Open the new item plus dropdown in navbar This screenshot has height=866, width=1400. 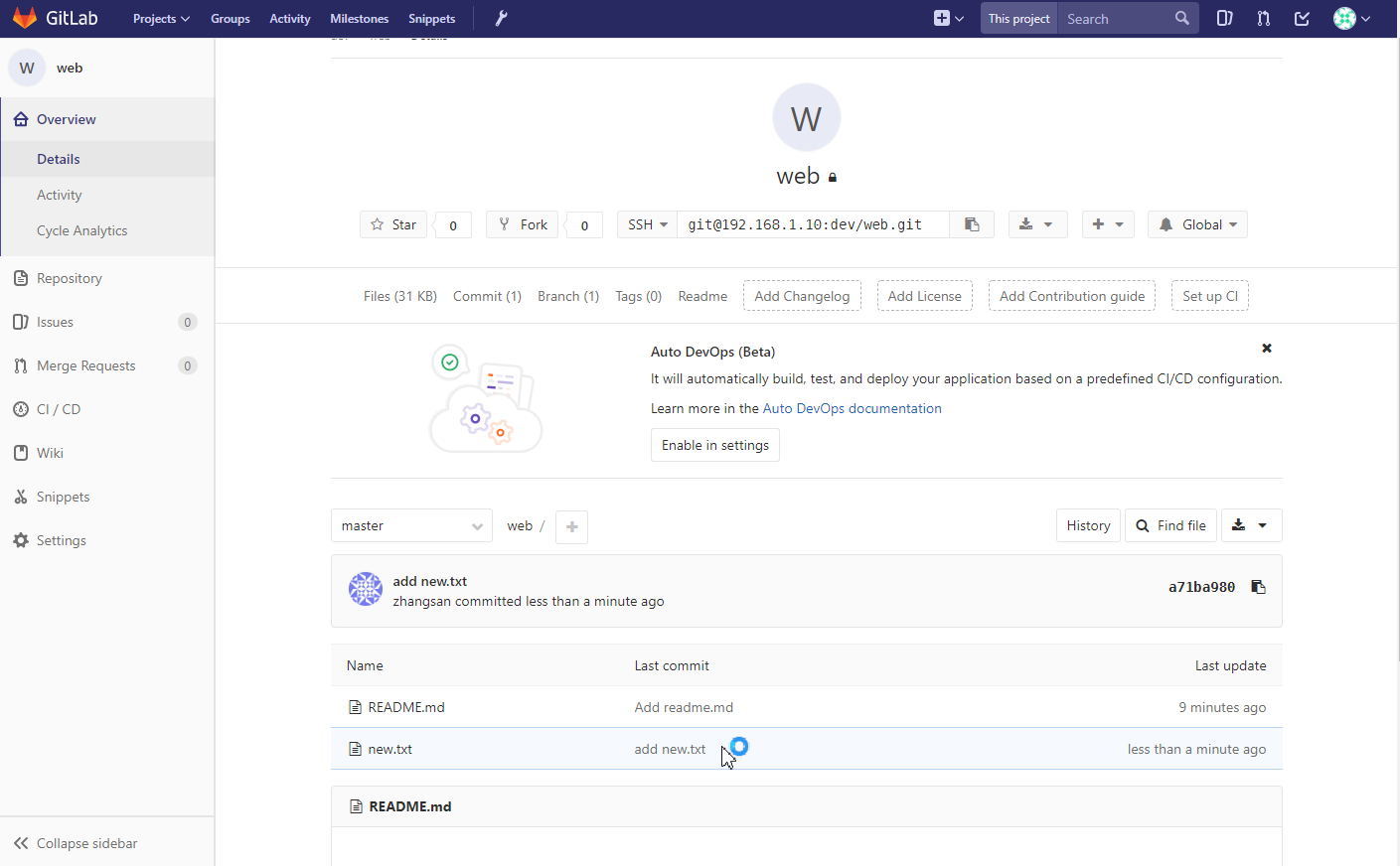(x=949, y=18)
